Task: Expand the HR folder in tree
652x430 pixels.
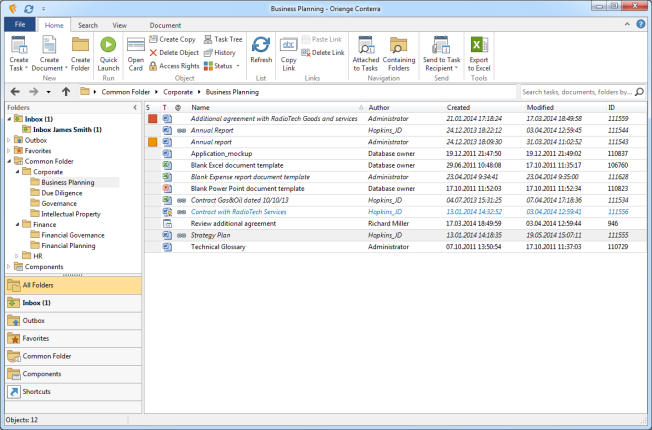Action: tap(18, 255)
